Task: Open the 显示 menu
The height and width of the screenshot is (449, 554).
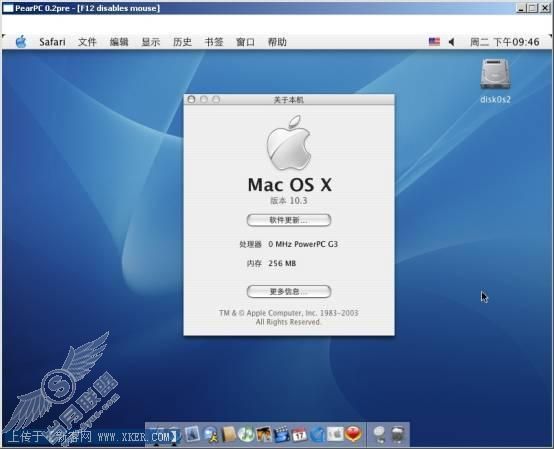Action: click(151, 42)
